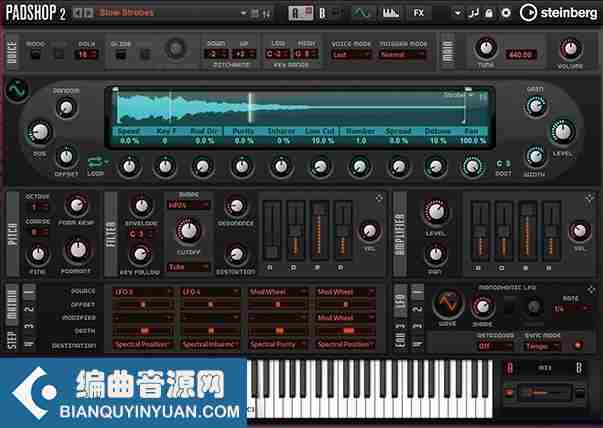Click the oscillator Width knob
This screenshot has width=603, height=428.
[x=535, y=157]
